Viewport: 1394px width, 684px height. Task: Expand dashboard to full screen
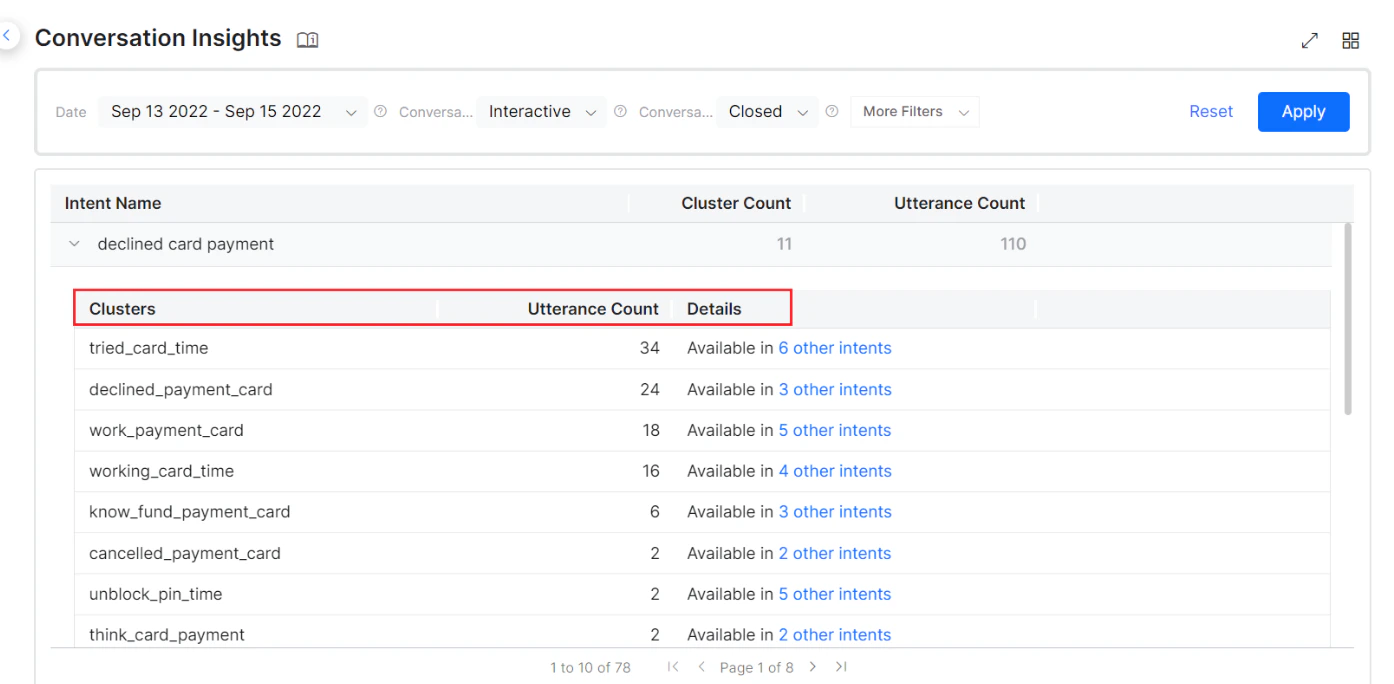click(x=1310, y=40)
